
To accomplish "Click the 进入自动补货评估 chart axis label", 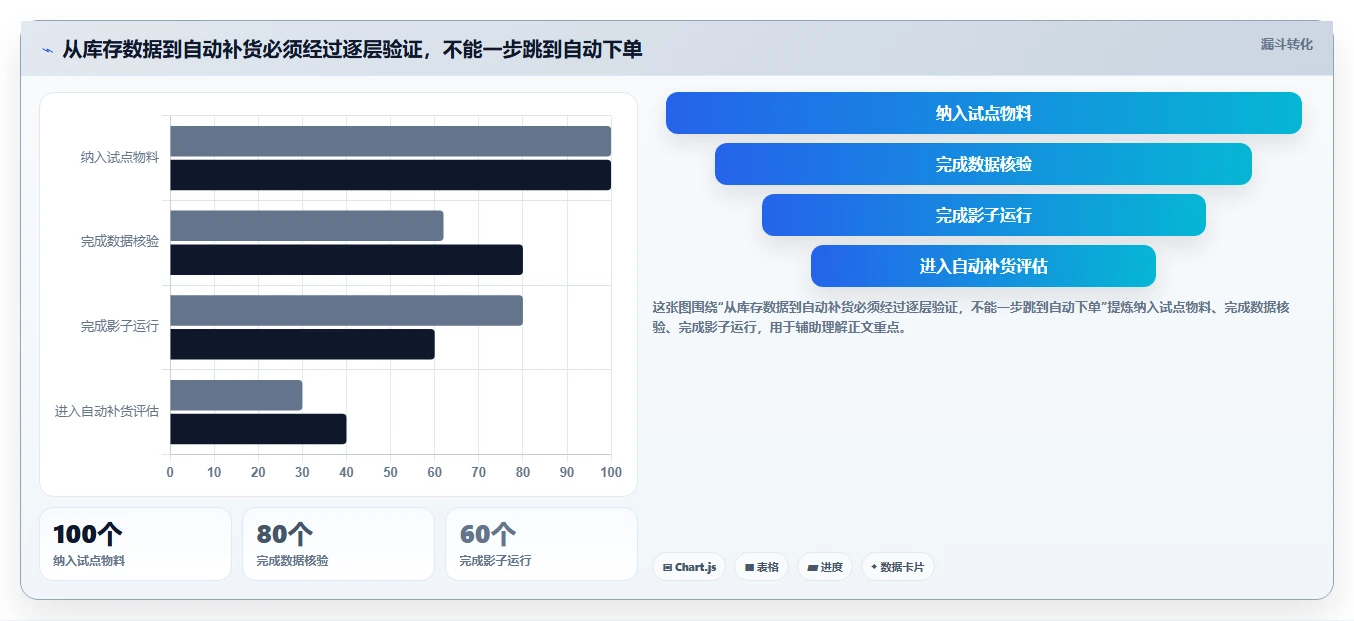I will click(107, 411).
